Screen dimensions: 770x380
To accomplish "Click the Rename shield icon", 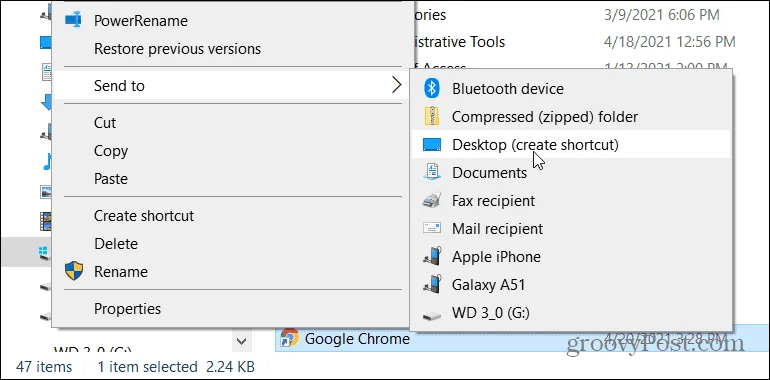I will 74,271.
